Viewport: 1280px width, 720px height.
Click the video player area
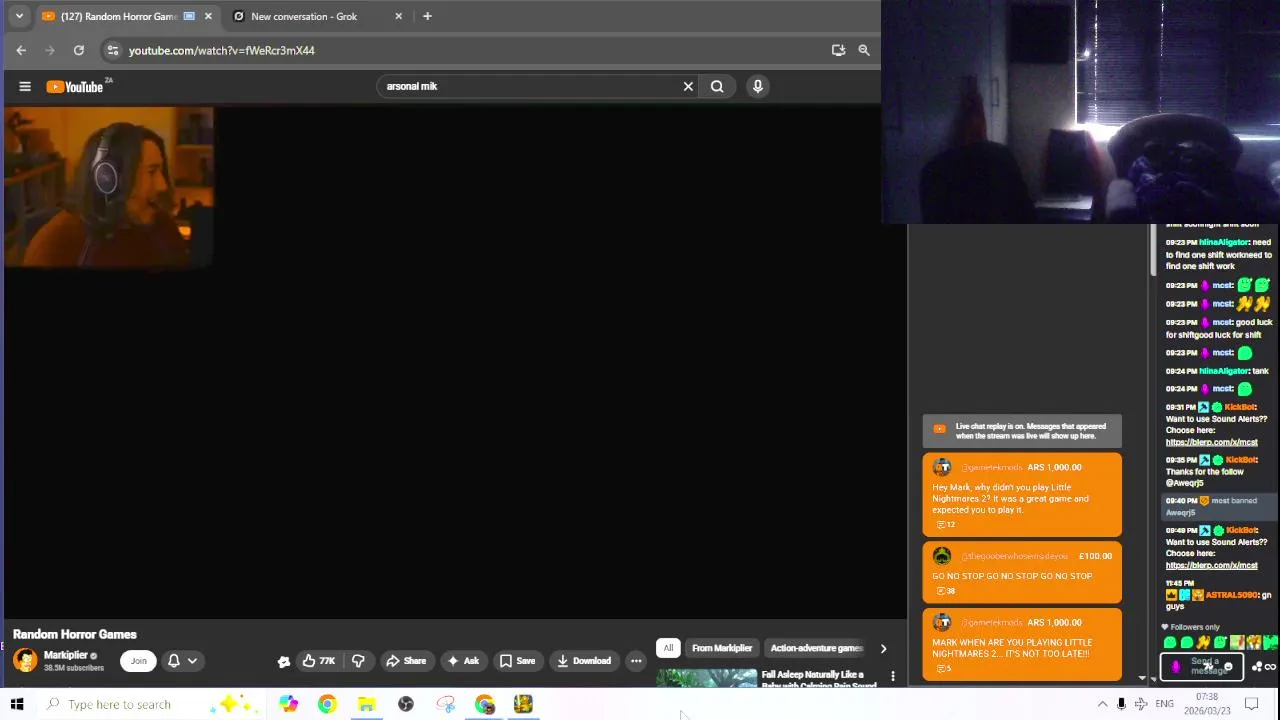(455, 360)
